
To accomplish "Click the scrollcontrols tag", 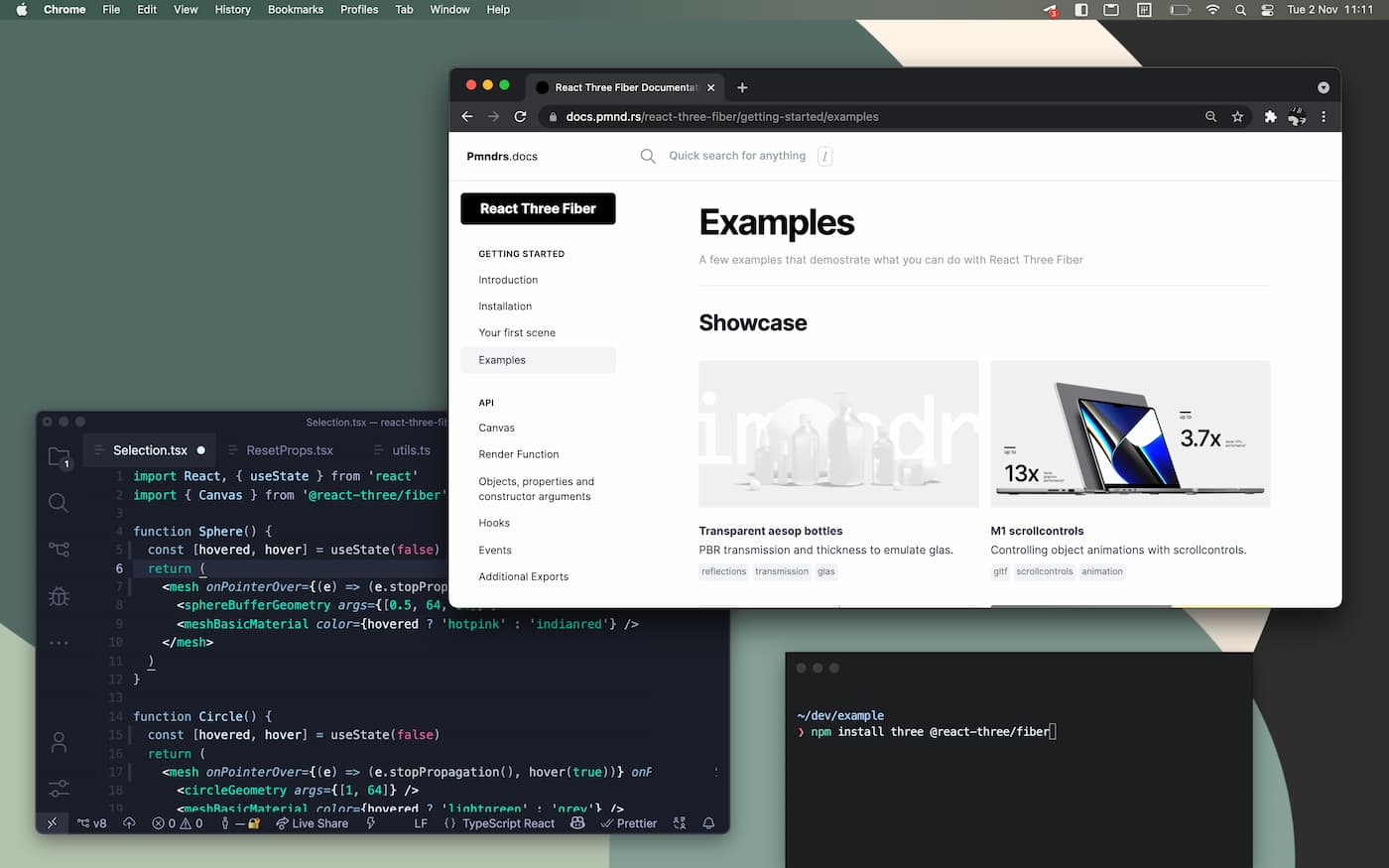I will [x=1044, y=571].
